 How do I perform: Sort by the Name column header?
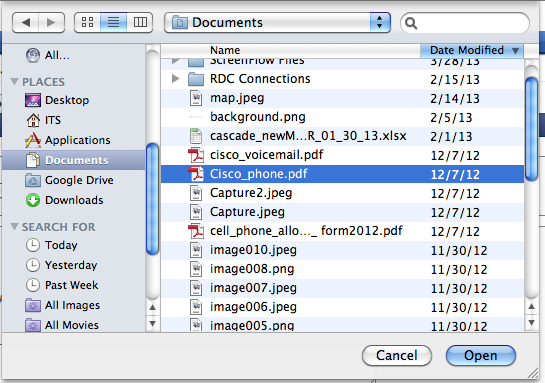pyautogui.click(x=291, y=50)
